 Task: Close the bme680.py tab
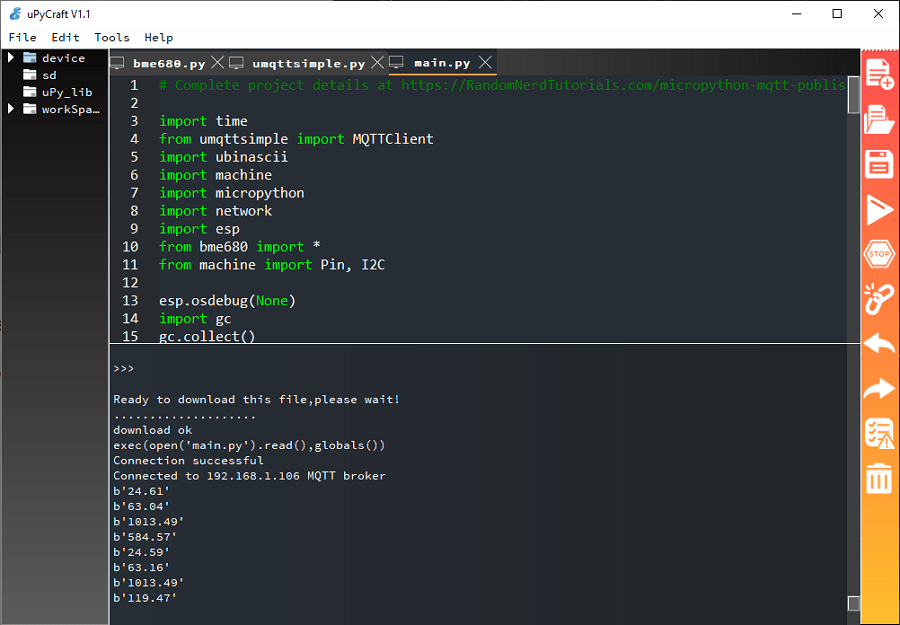pyautogui.click(x=218, y=61)
